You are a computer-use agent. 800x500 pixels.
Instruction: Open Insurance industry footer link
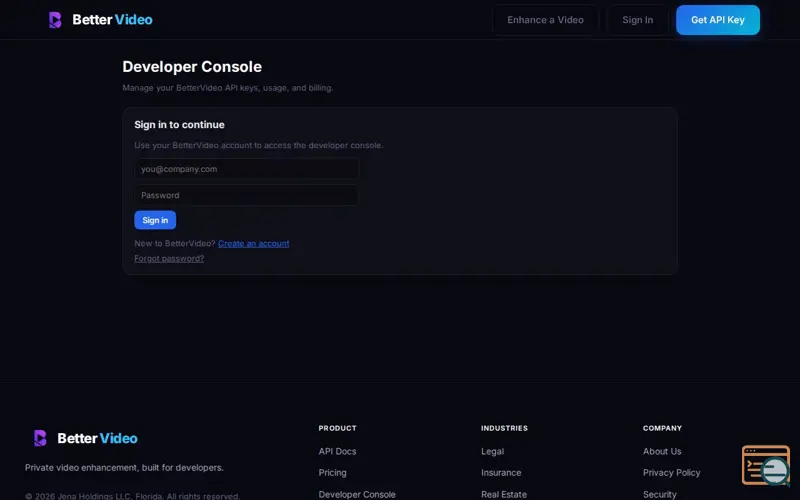pyautogui.click(x=501, y=473)
